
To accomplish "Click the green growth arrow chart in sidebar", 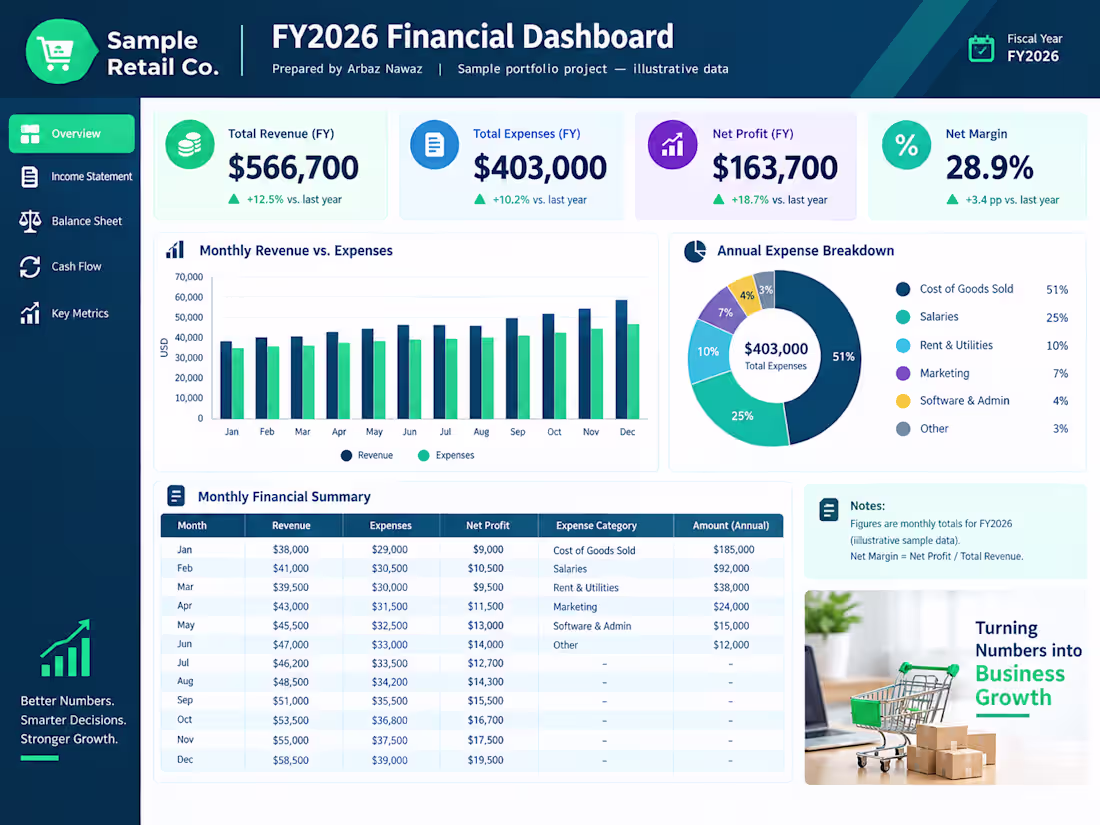I will 66,648.
